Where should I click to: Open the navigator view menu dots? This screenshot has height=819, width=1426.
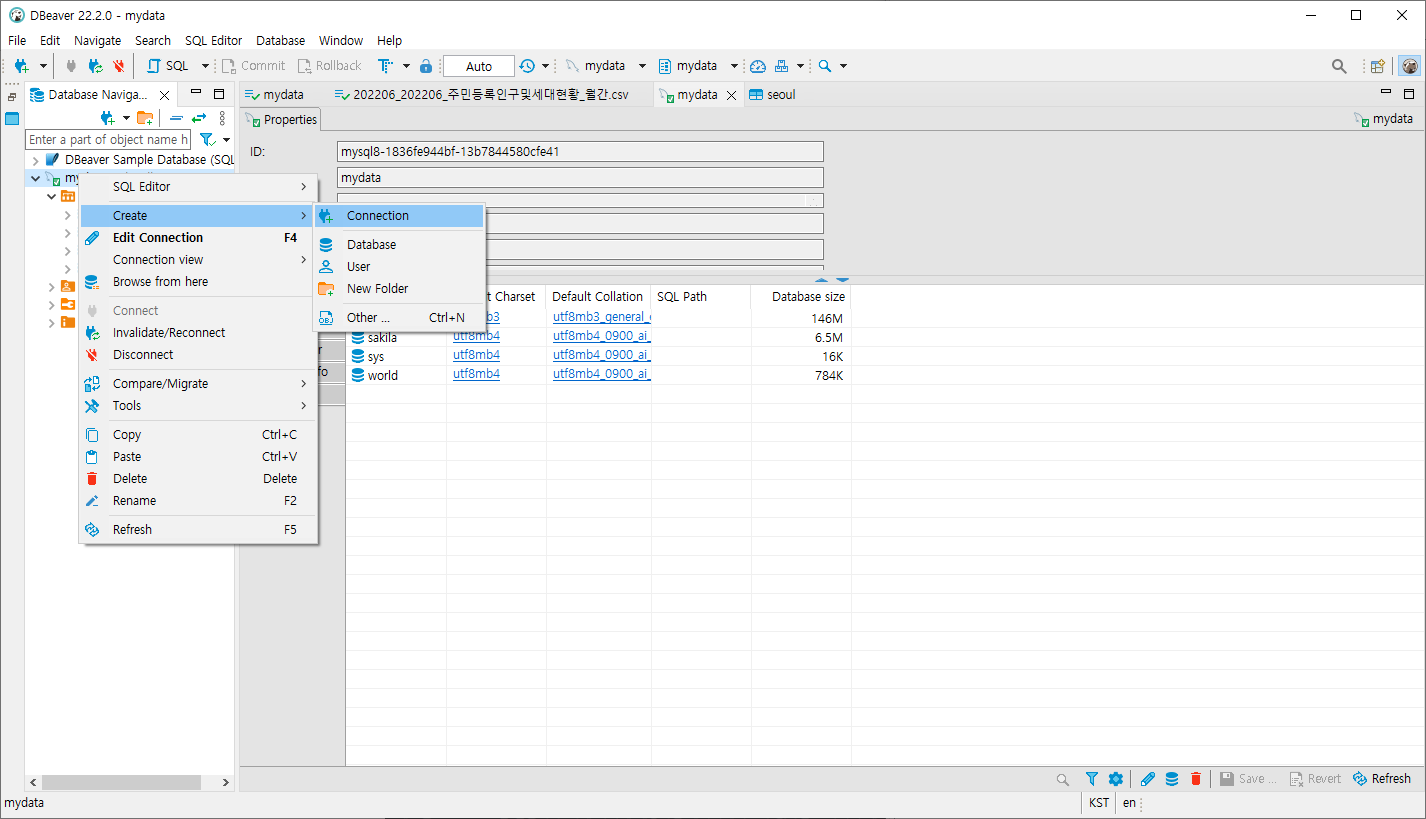click(x=222, y=118)
